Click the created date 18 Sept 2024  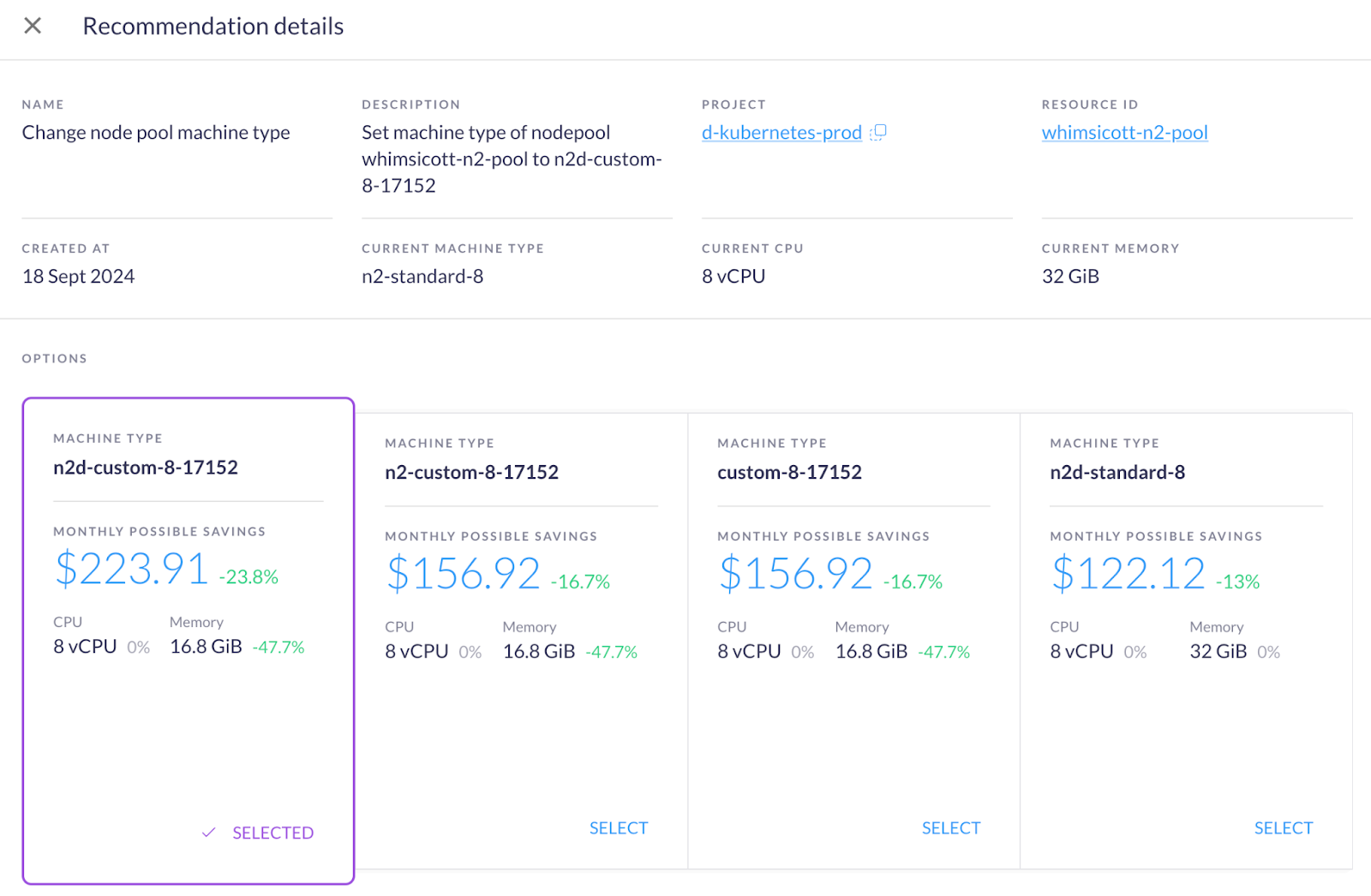(x=78, y=277)
